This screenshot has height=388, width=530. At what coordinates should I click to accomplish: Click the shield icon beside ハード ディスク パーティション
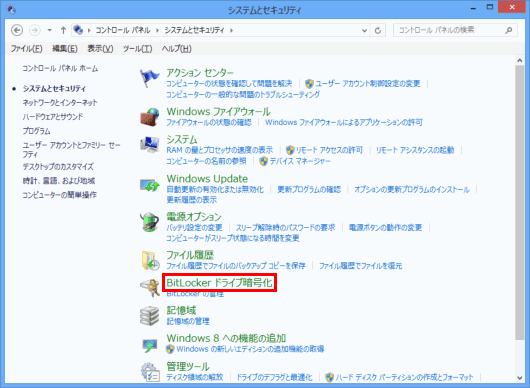pos(330,377)
